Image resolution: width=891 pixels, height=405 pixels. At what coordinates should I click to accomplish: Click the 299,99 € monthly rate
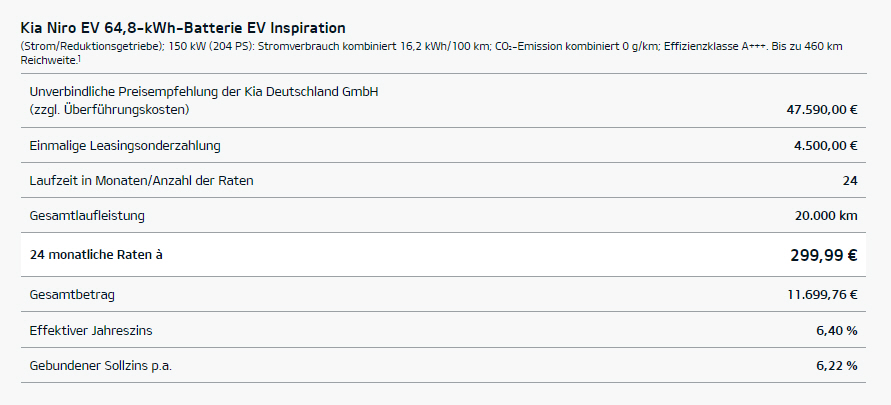coord(823,255)
